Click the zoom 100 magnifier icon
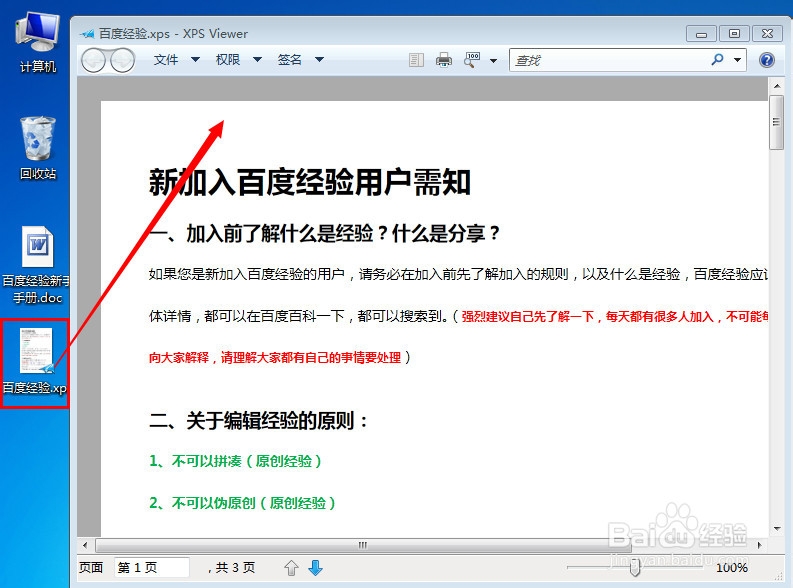Screen dimensions: 793x588 click(472, 60)
